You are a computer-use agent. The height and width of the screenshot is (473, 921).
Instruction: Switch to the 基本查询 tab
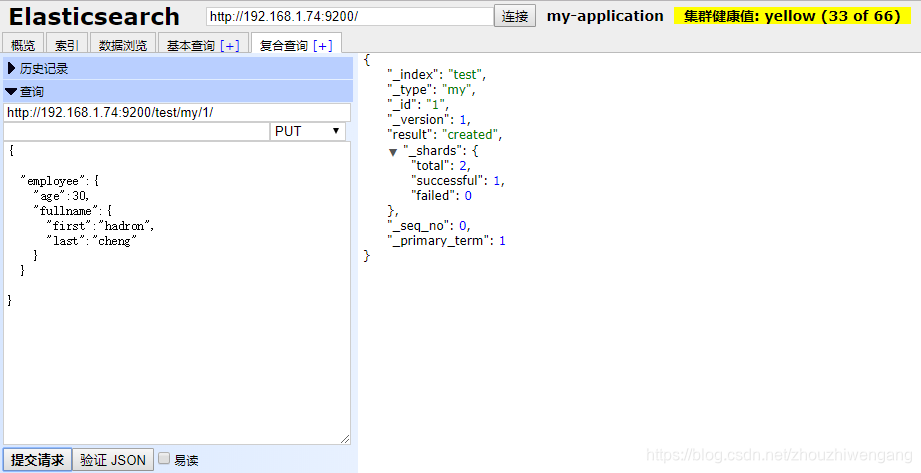point(191,45)
